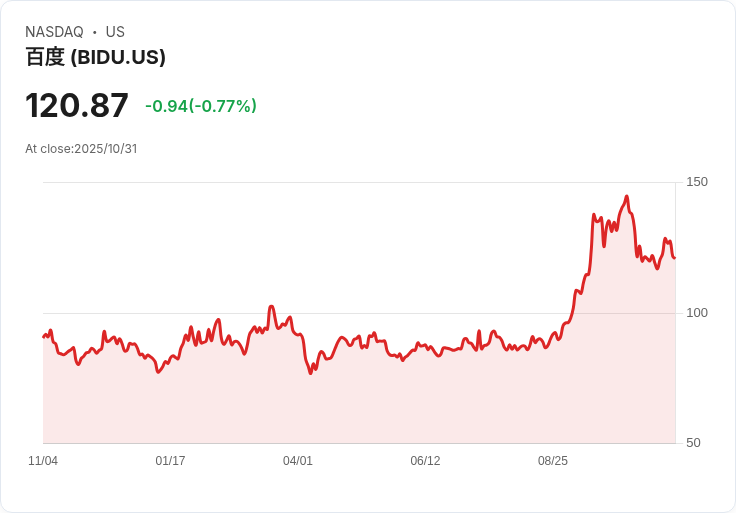Click the US market label
736x513 pixels.
pyautogui.click(x=115, y=32)
